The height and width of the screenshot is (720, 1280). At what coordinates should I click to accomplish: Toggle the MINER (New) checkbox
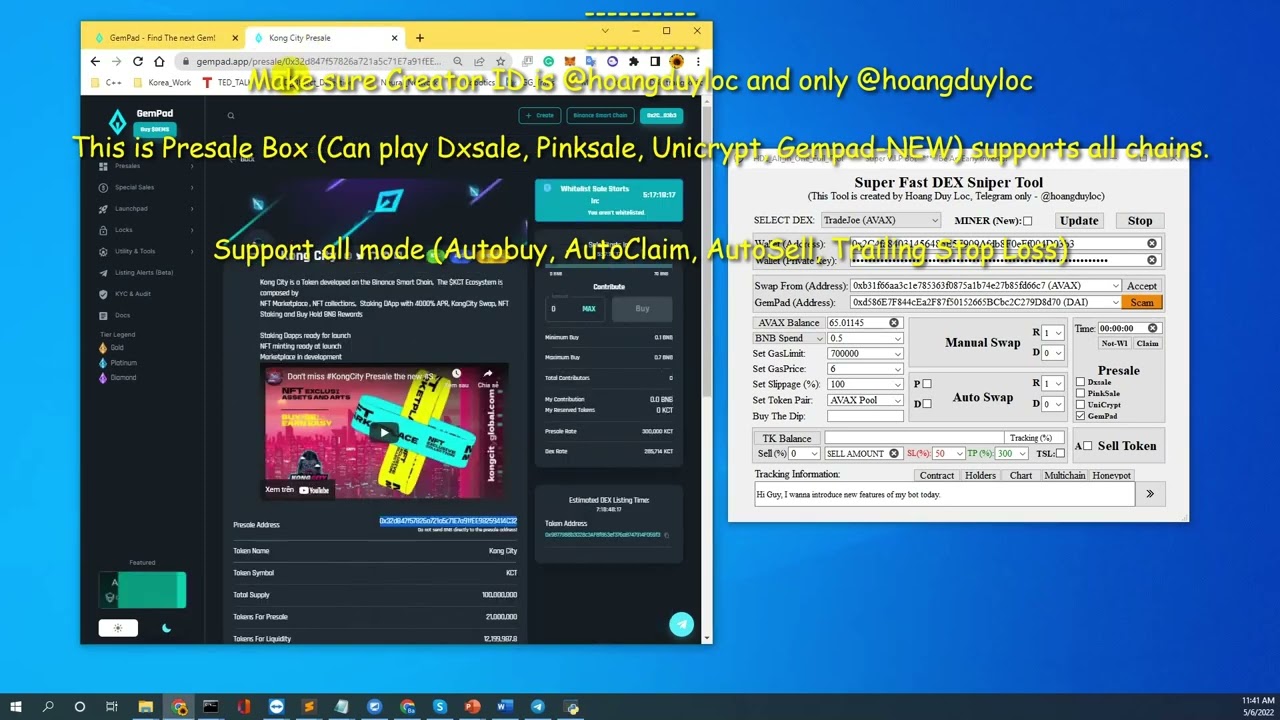(1027, 221)
